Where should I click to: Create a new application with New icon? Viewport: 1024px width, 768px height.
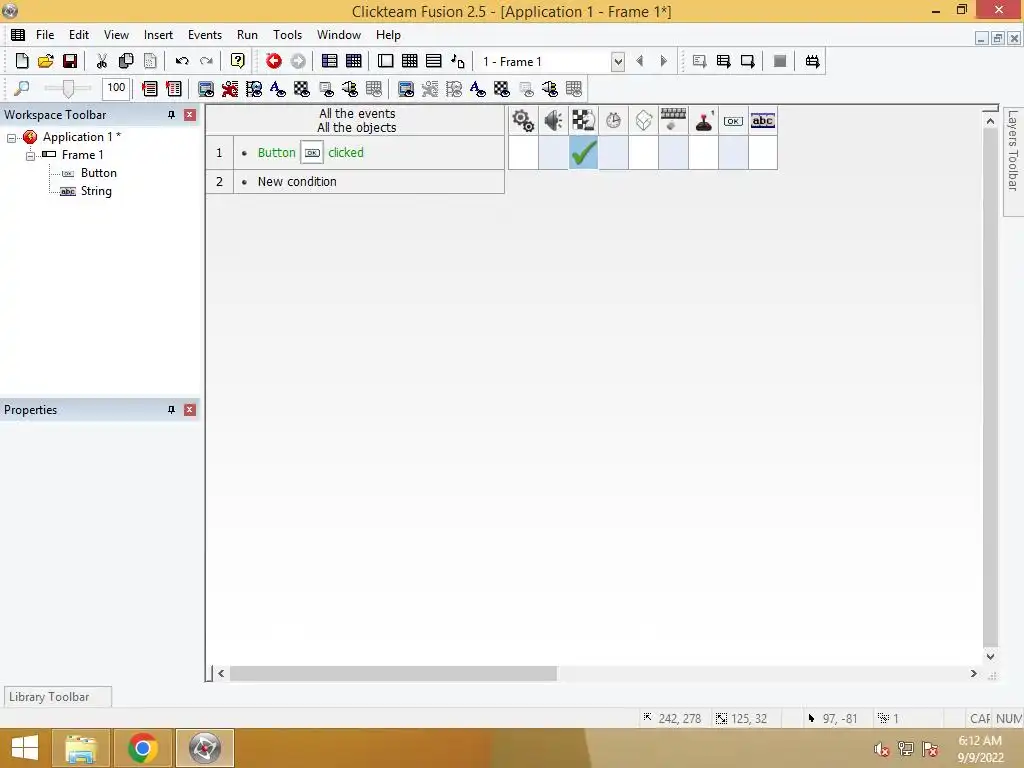22,61
